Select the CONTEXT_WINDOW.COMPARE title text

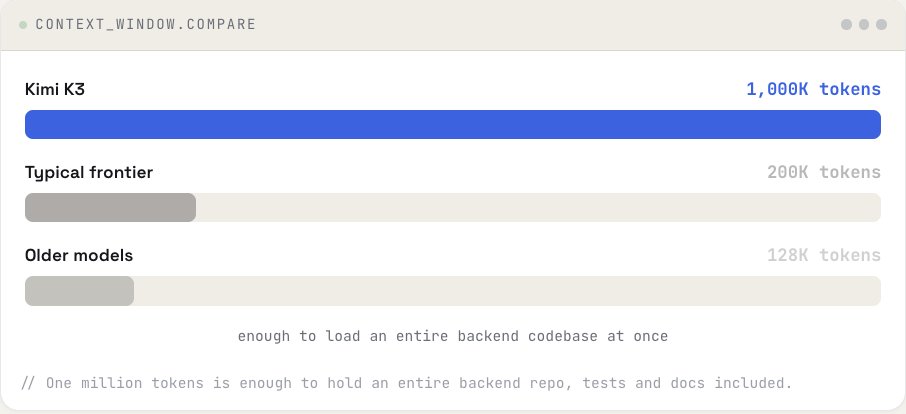[146, 24]
